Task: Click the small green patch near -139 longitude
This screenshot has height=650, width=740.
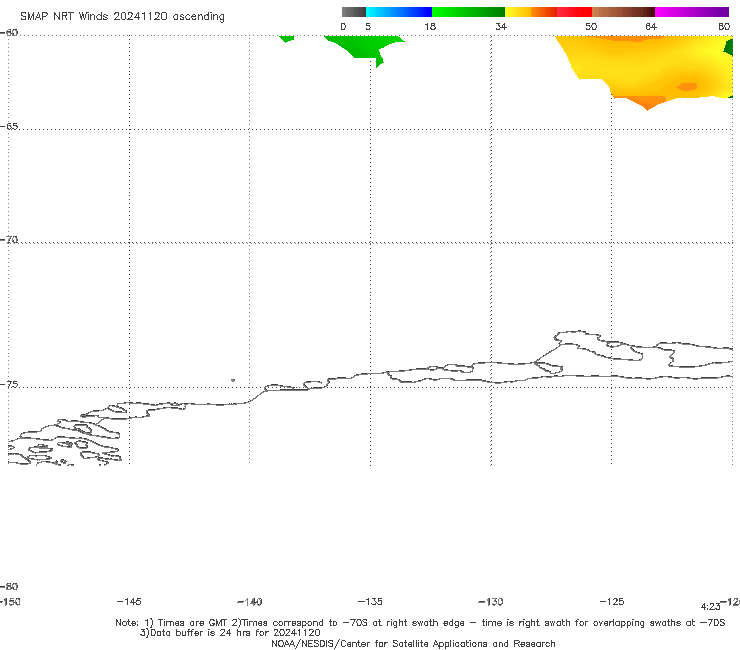Action: (x=286, y=38)
